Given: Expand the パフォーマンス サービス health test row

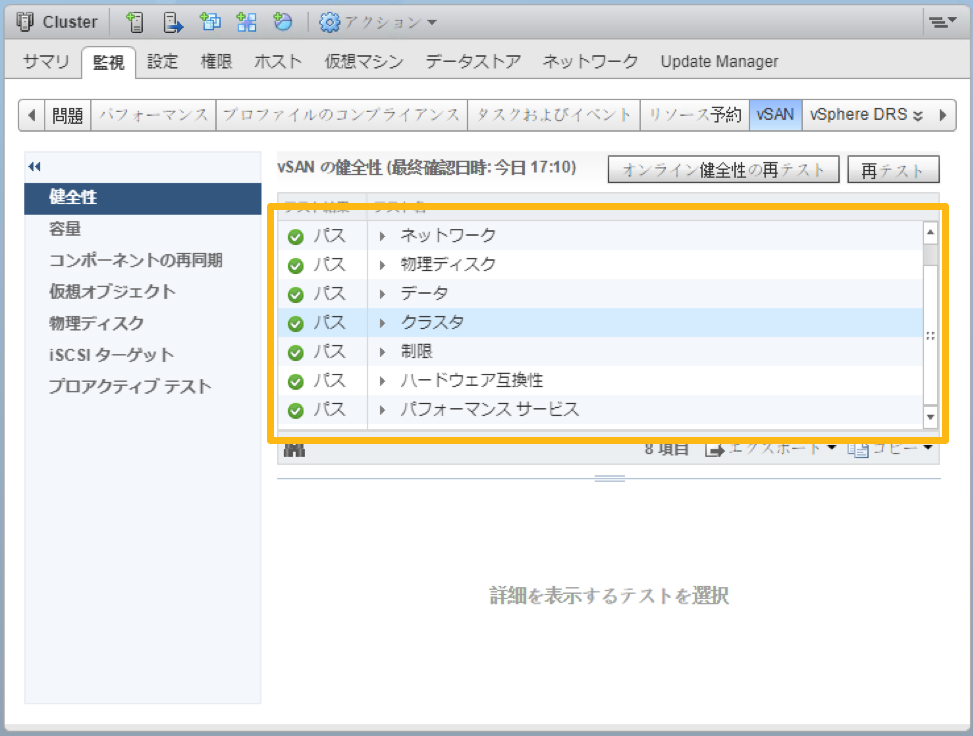Looking at the screenshot, I should 382,410.
